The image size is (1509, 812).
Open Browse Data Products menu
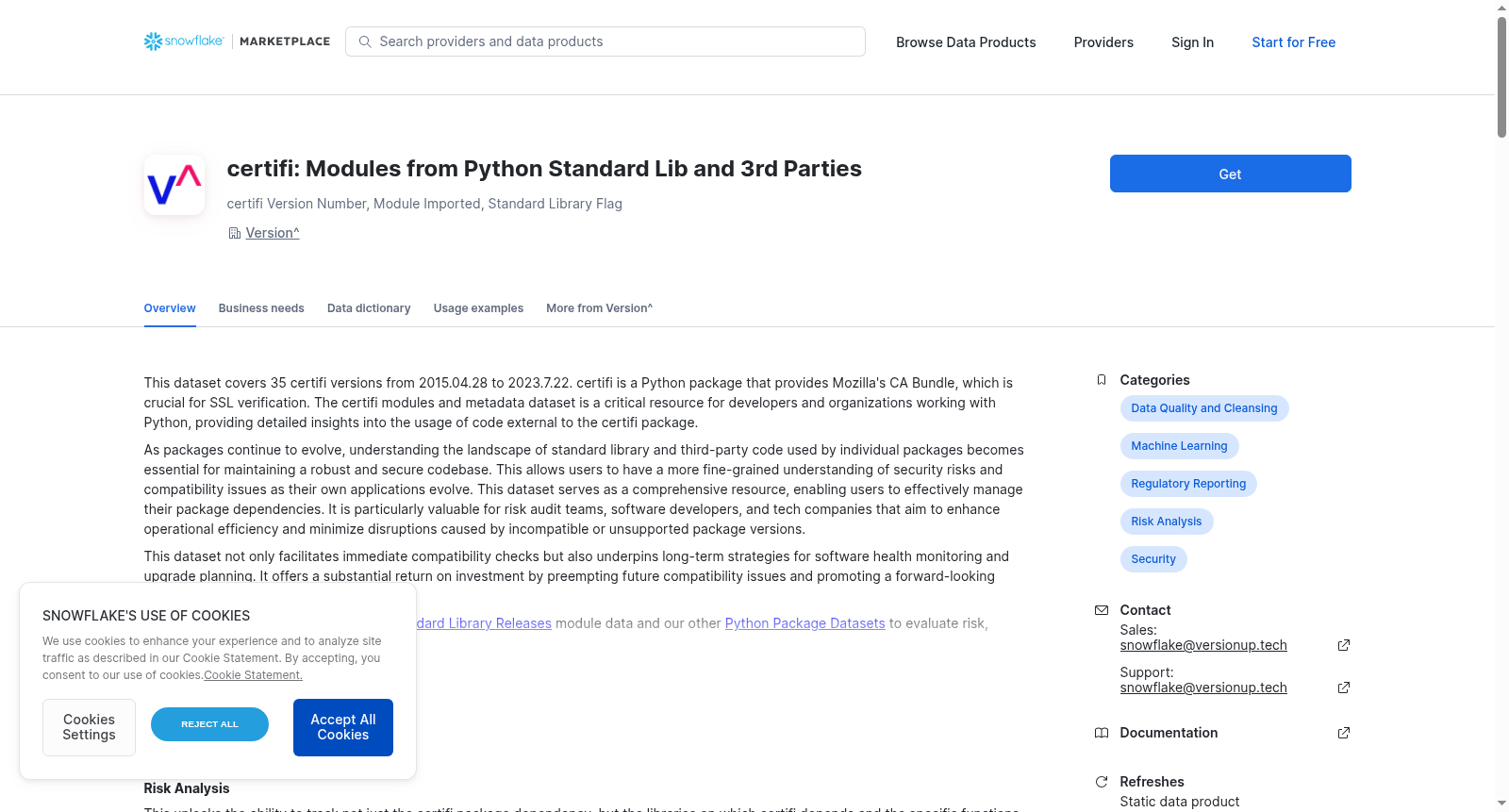coord(966,42)
